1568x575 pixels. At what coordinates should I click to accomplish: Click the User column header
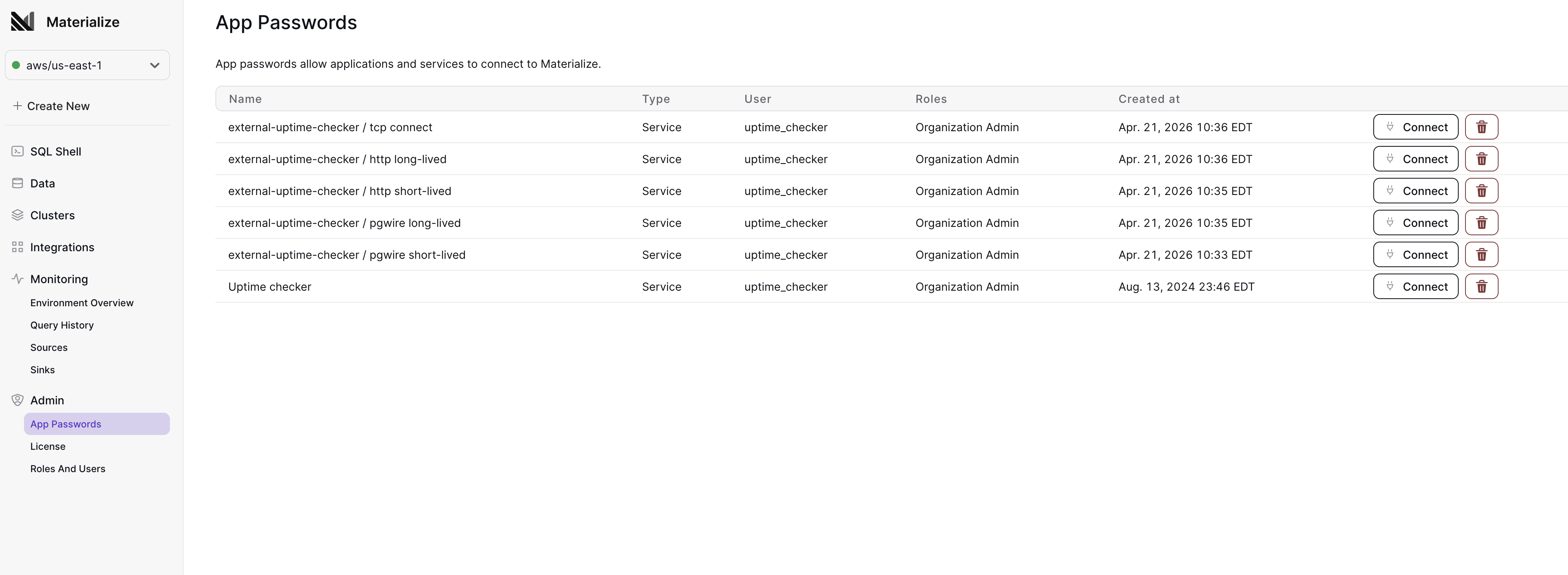coord(757,98)
